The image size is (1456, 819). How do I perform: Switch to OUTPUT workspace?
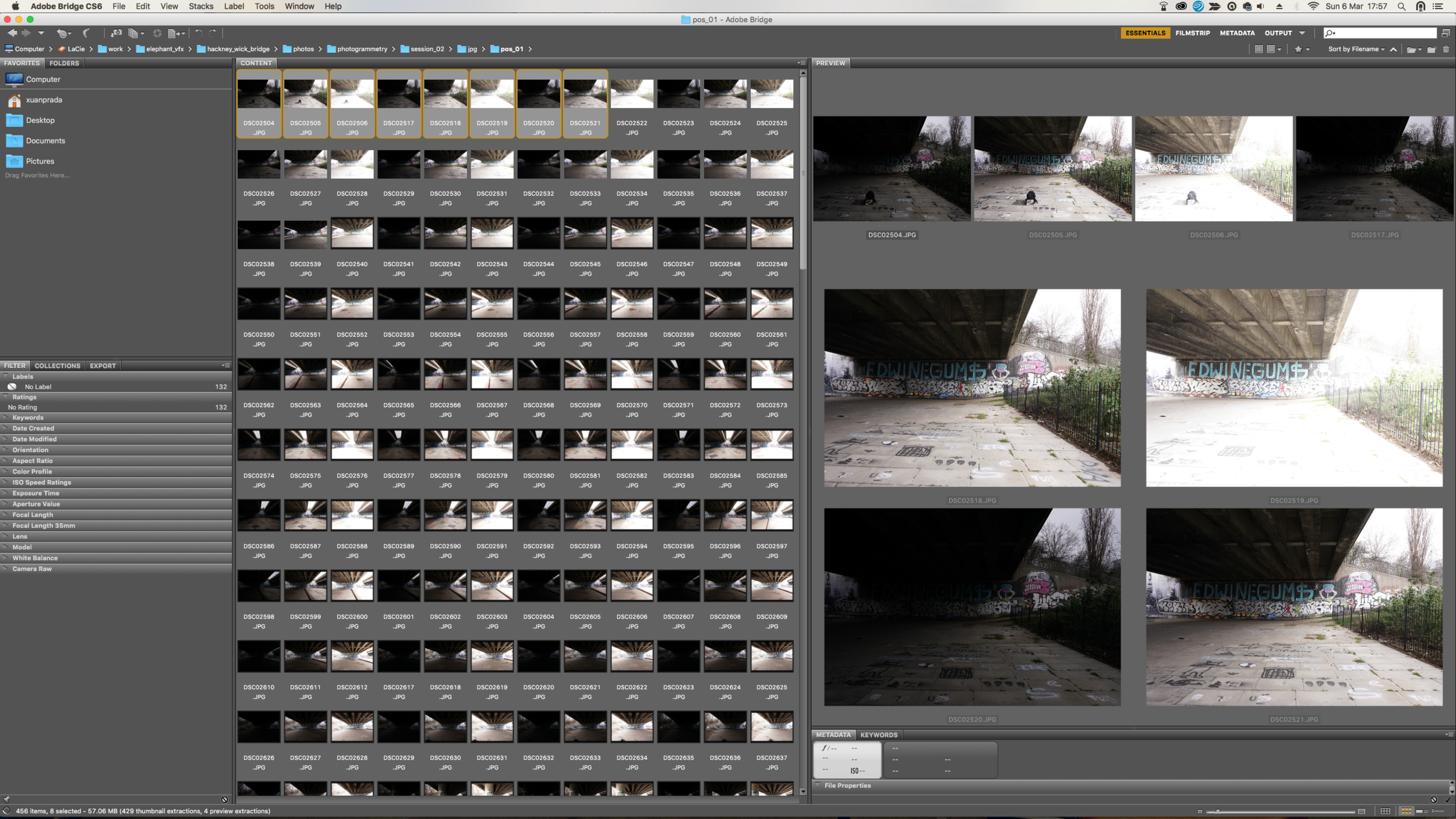point(1278,33)
